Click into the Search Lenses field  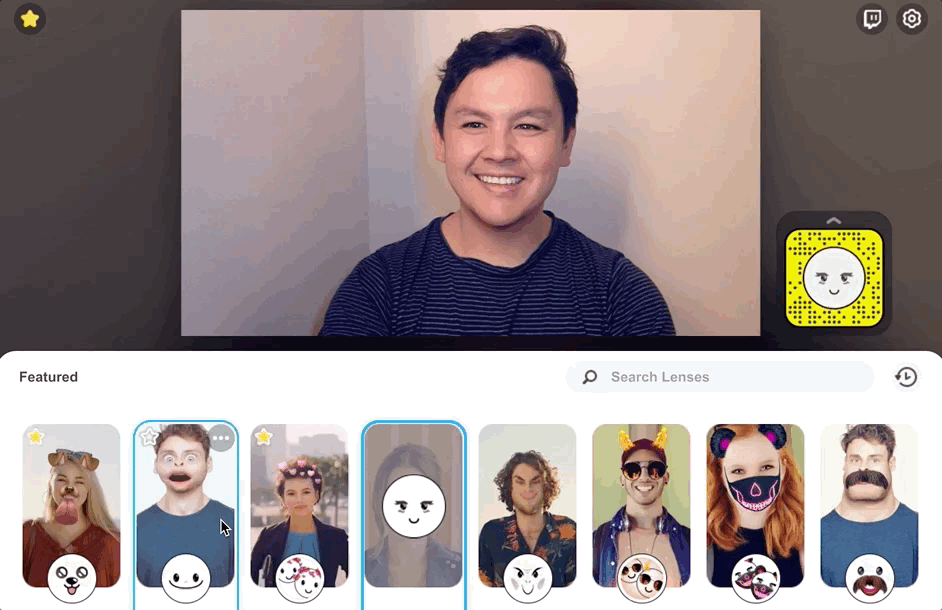[720, 377]
